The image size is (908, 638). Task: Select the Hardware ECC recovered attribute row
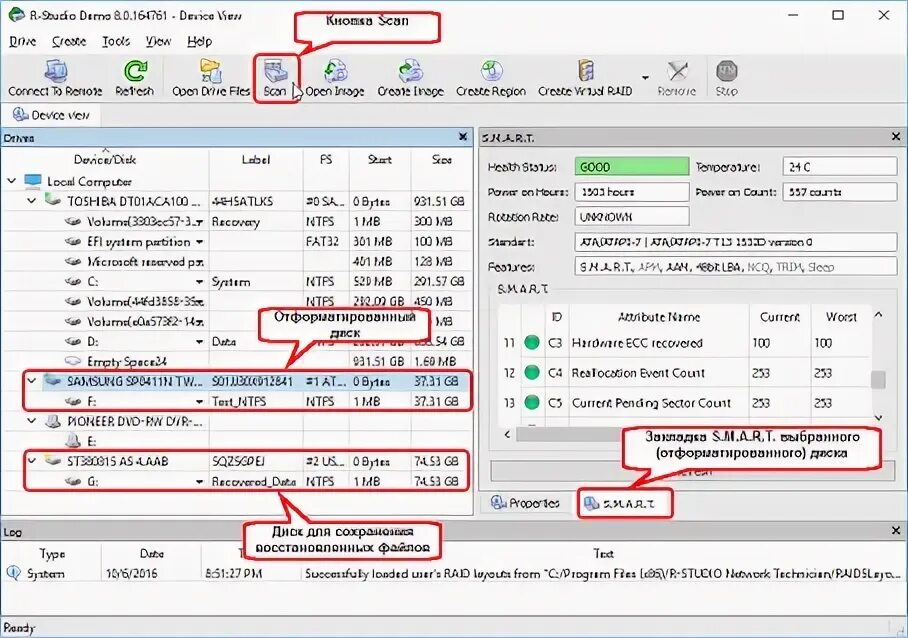pyautogui.click(x=684, y=343)
